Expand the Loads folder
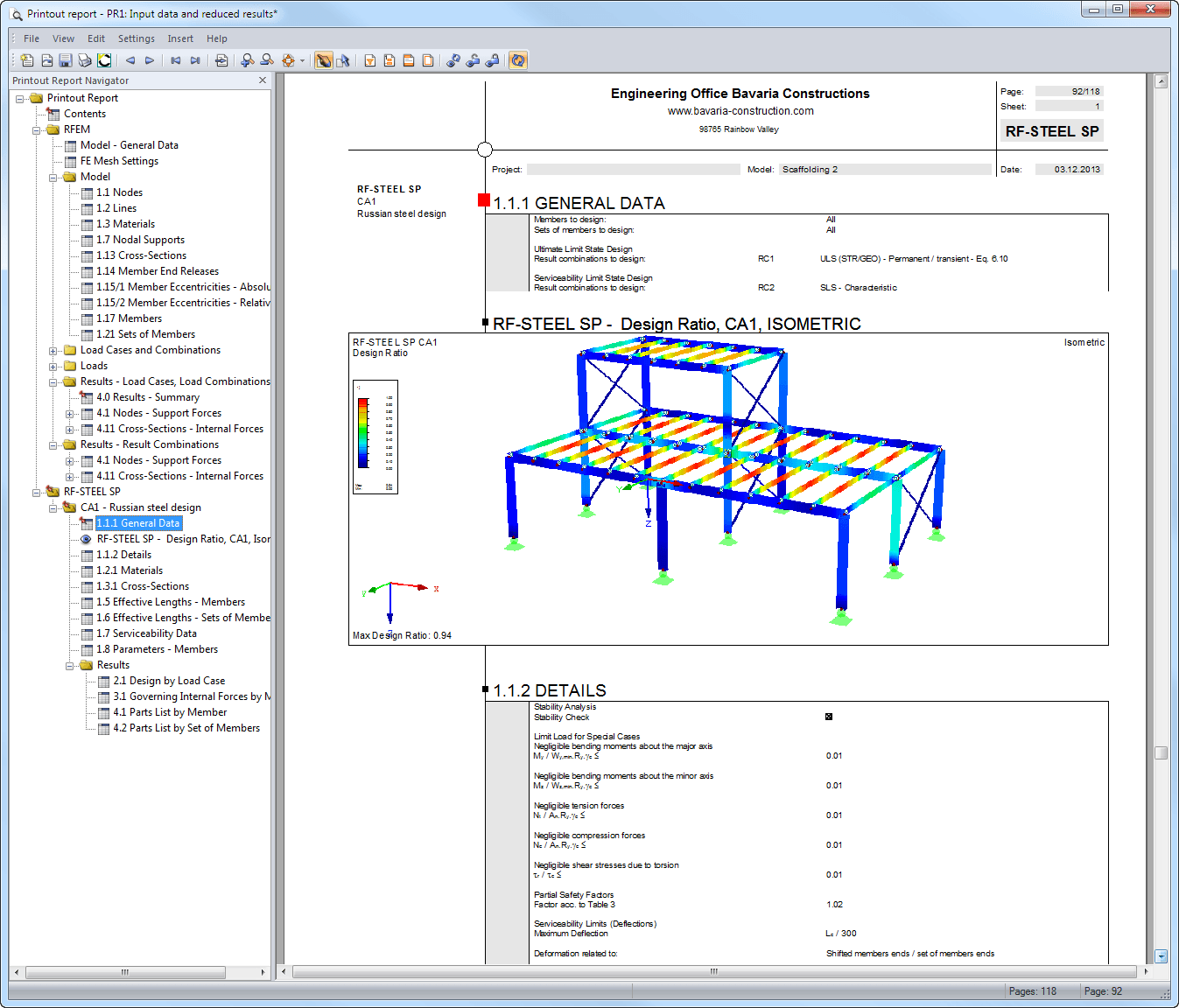The image size is (1179, 1008). click(x=53, y=367)
